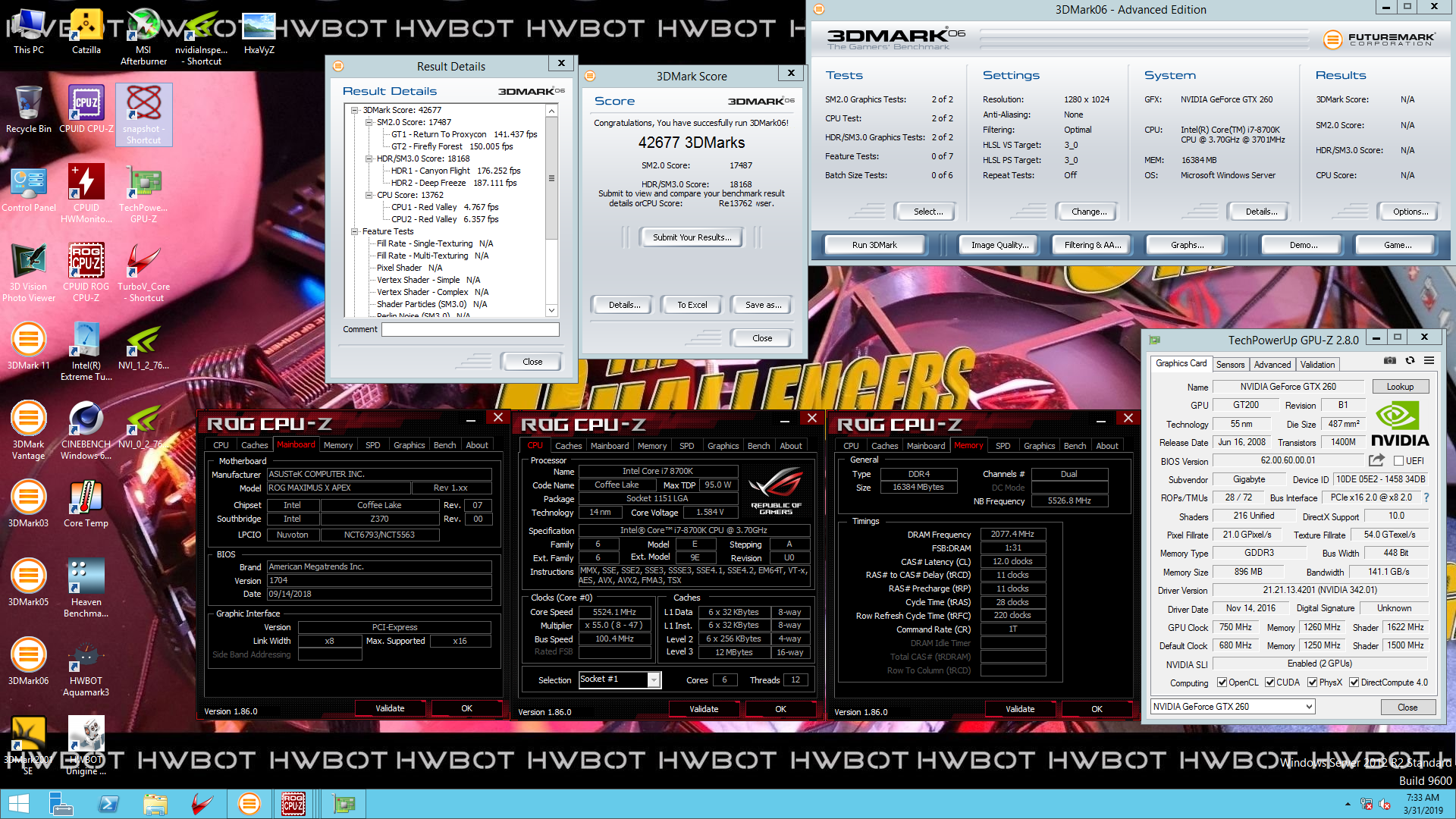Switch to ROG CPU-Z via taskbar icon
1456x819 pixels.
293,804
